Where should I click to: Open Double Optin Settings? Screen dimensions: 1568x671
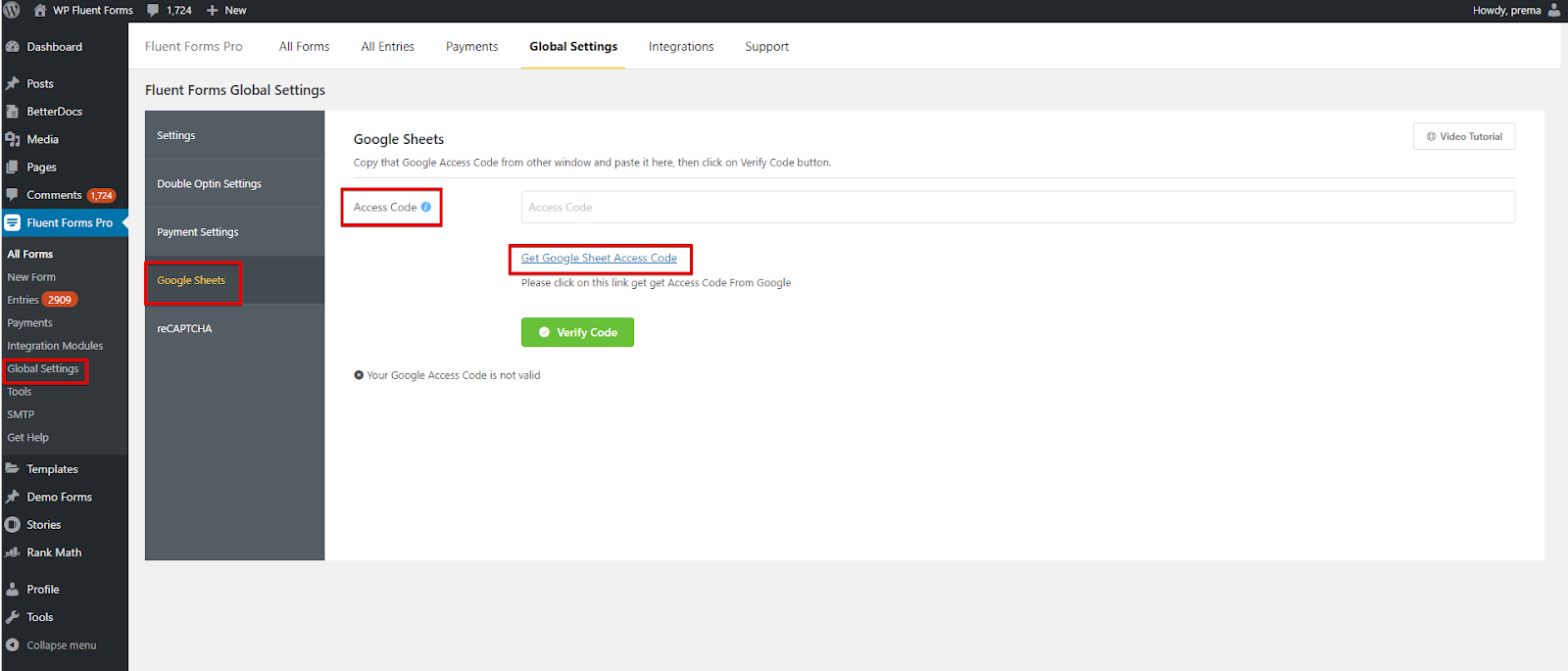click(235, 183)
